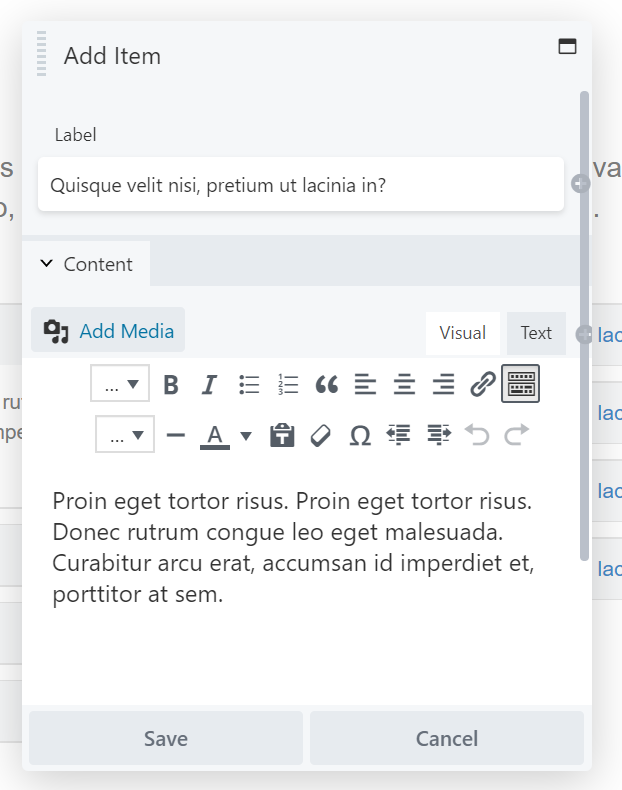Insert or edit a link
Screen dimensions: 622x790
482,385
